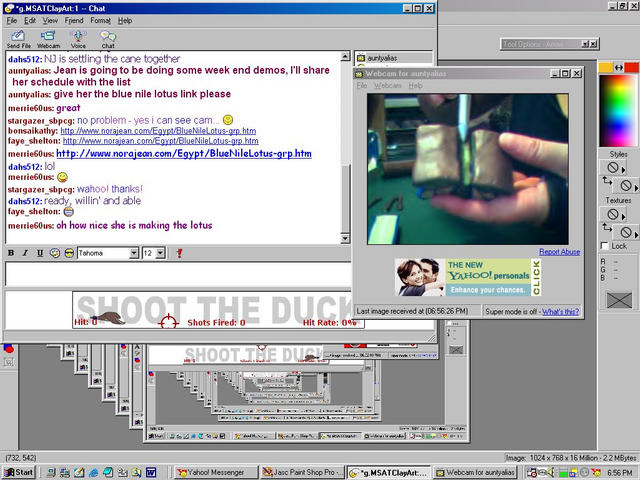640x480 pixels.
Task: Open bonsaikathy's BlueNileLotus link
Action: coord(158,131)
